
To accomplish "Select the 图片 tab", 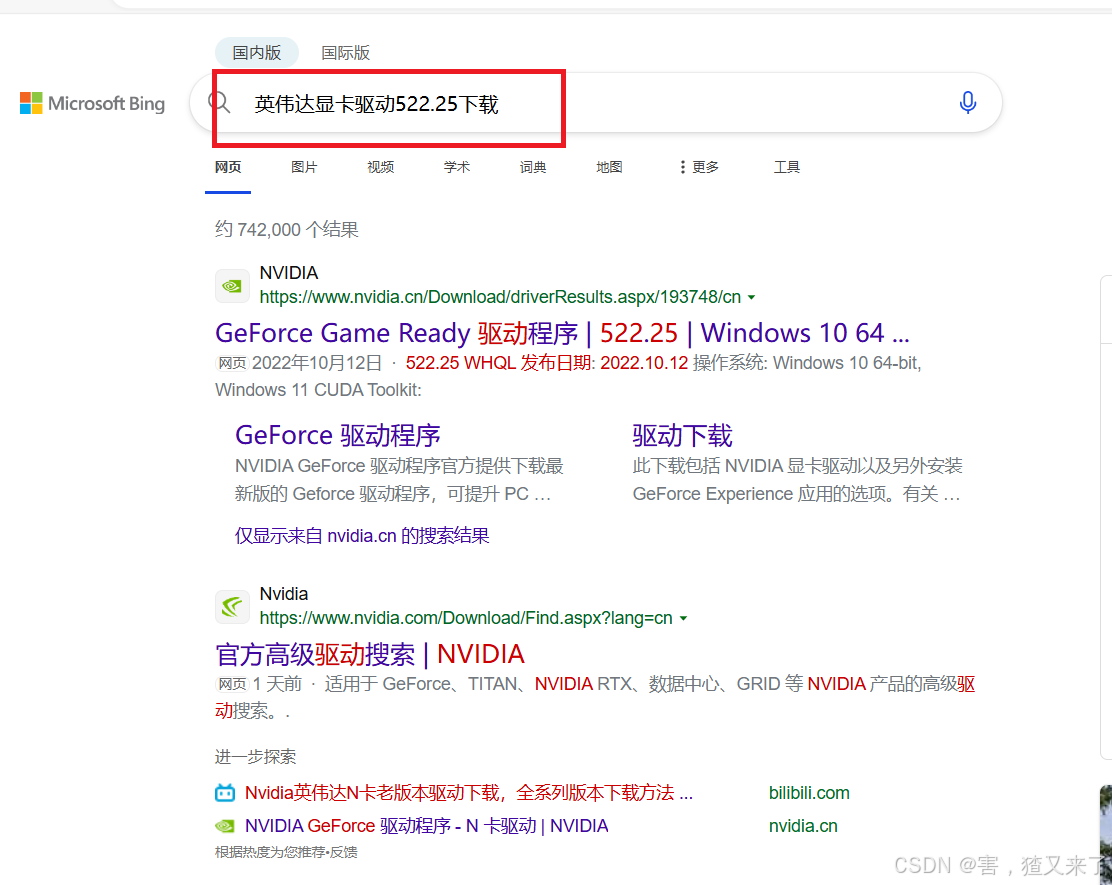I will coord(304,167).
